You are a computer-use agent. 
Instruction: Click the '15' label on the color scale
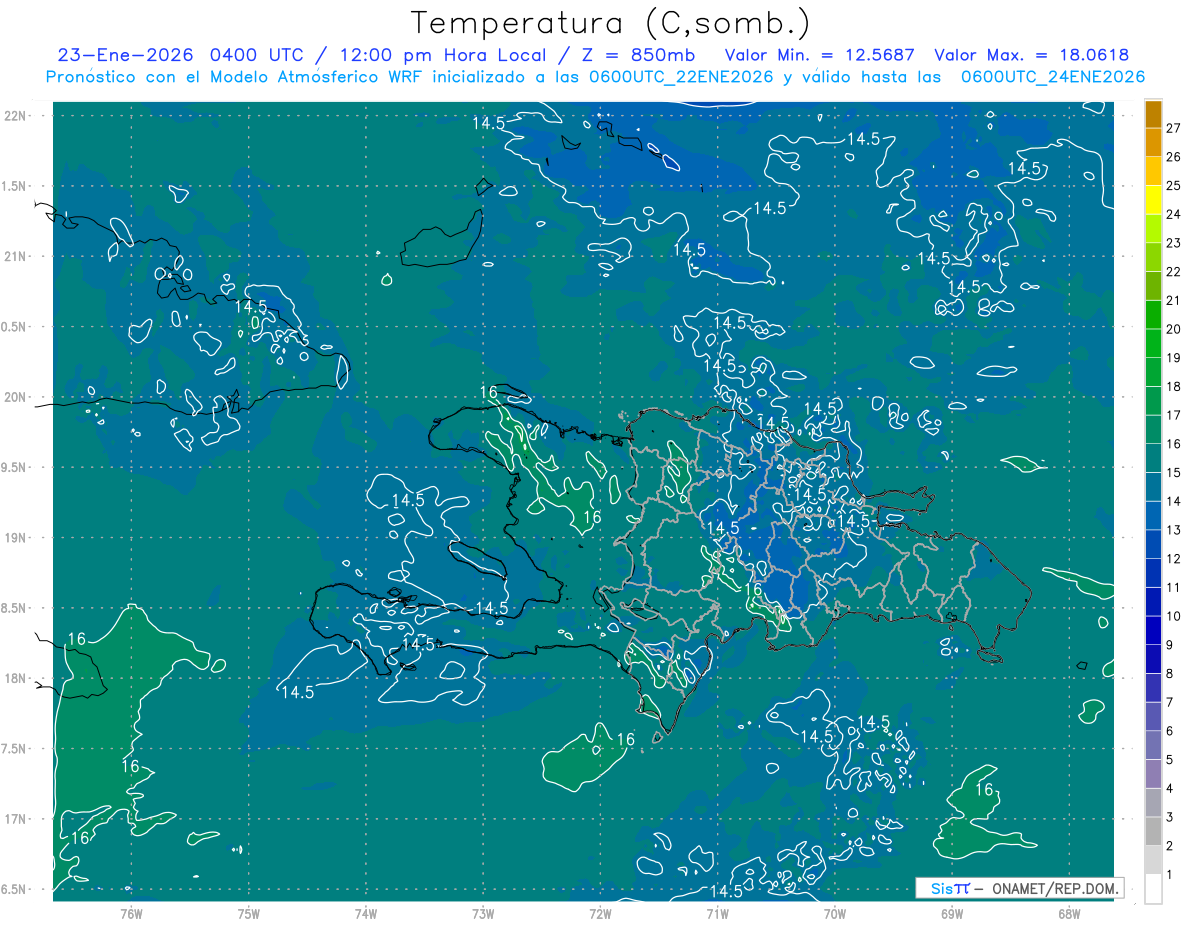coord(1173,472)
